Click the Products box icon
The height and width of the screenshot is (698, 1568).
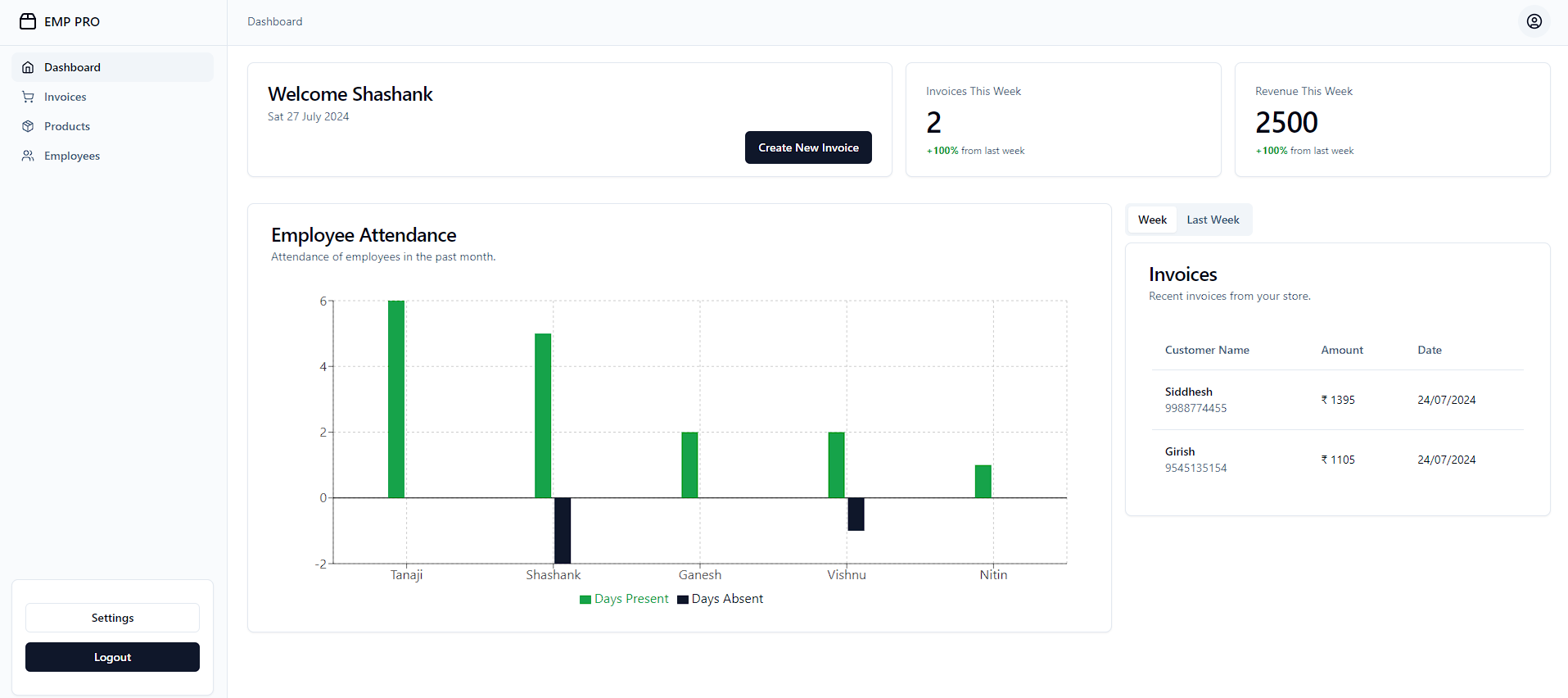28,126
